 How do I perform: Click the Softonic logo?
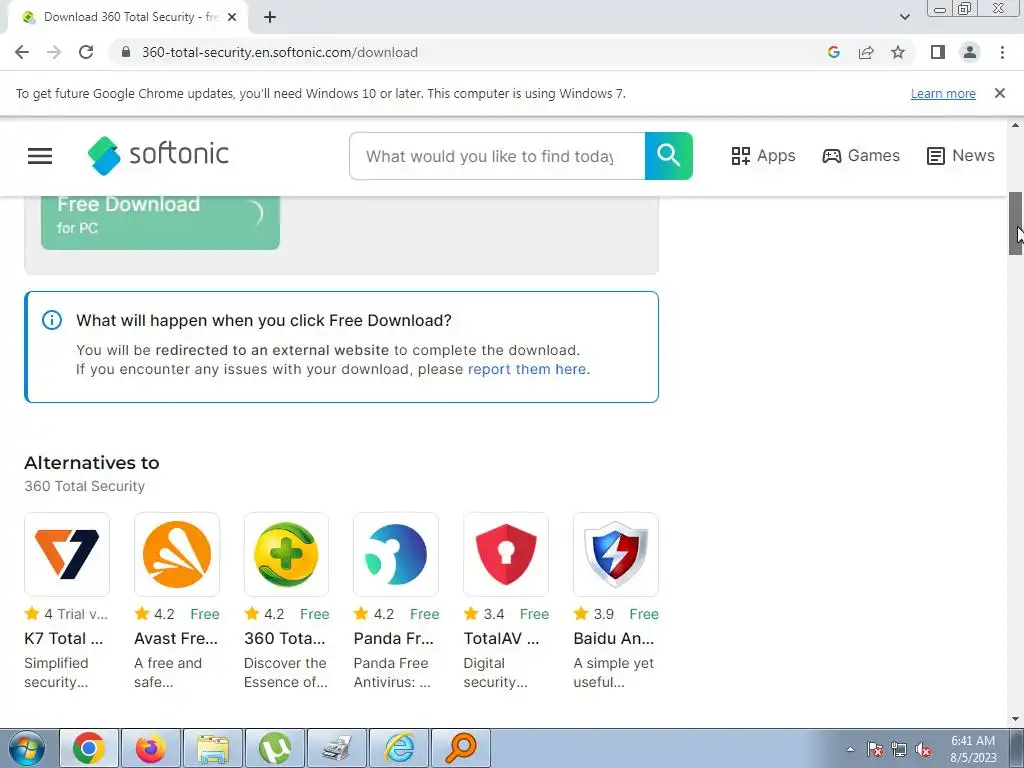coord(158,155)
